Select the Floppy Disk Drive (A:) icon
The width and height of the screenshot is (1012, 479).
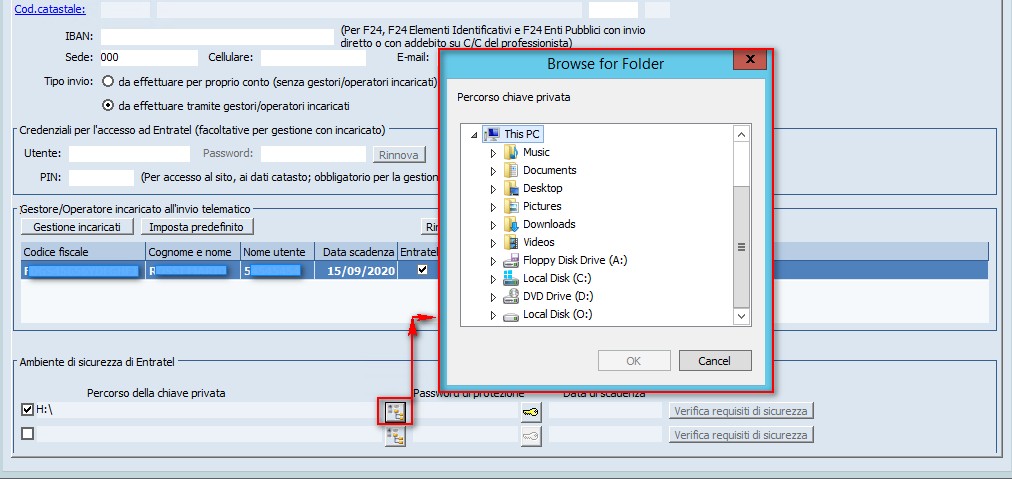point(511,261)
